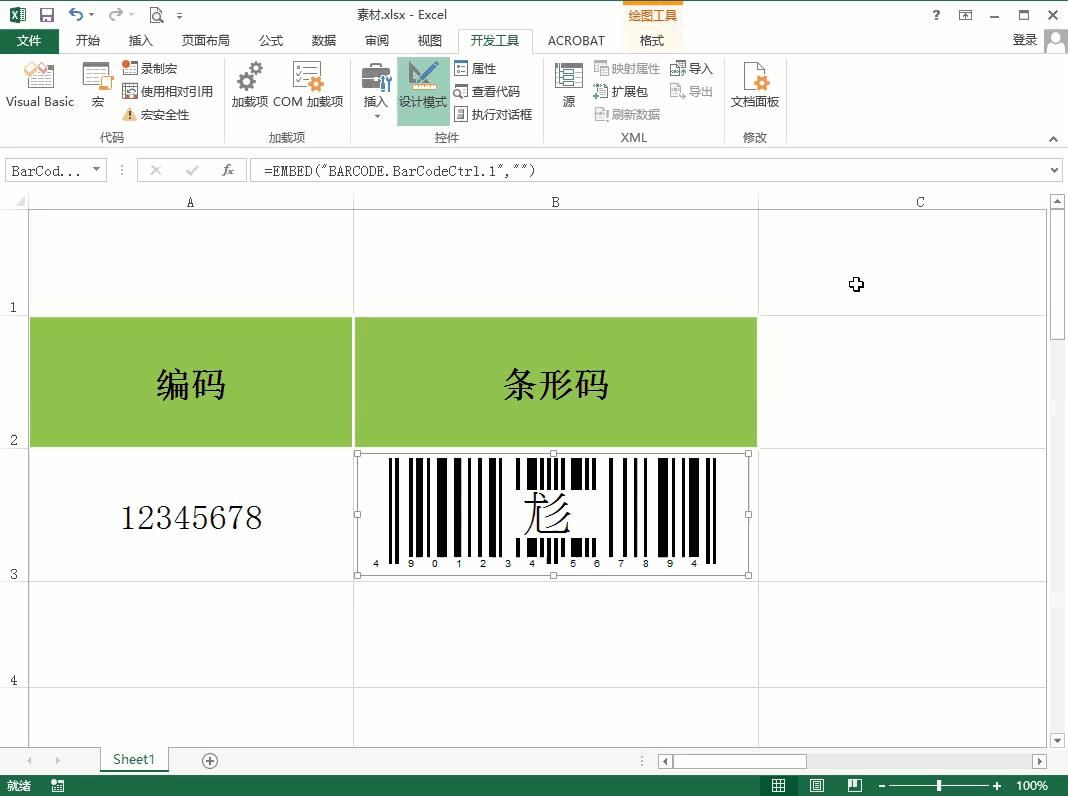Click Run Dialog (执行对话框)

(x=493, y=114)
